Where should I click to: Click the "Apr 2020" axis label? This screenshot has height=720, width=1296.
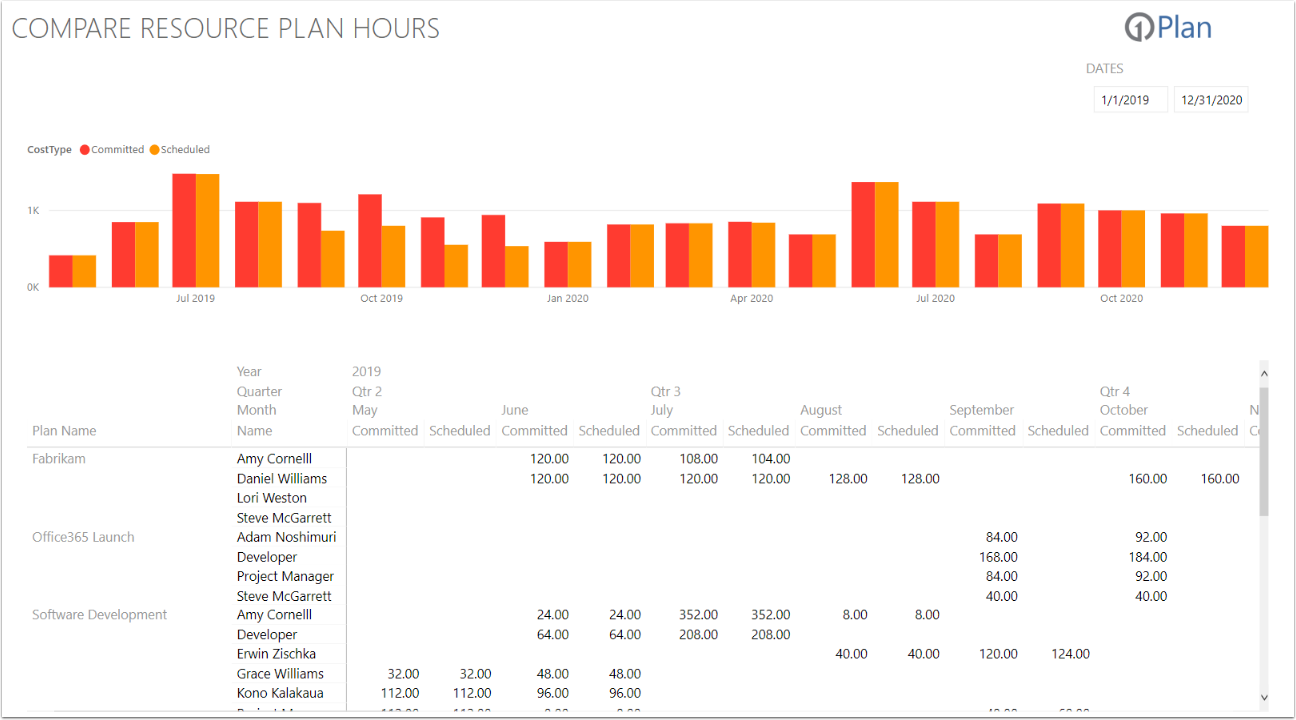pos(752,298)
